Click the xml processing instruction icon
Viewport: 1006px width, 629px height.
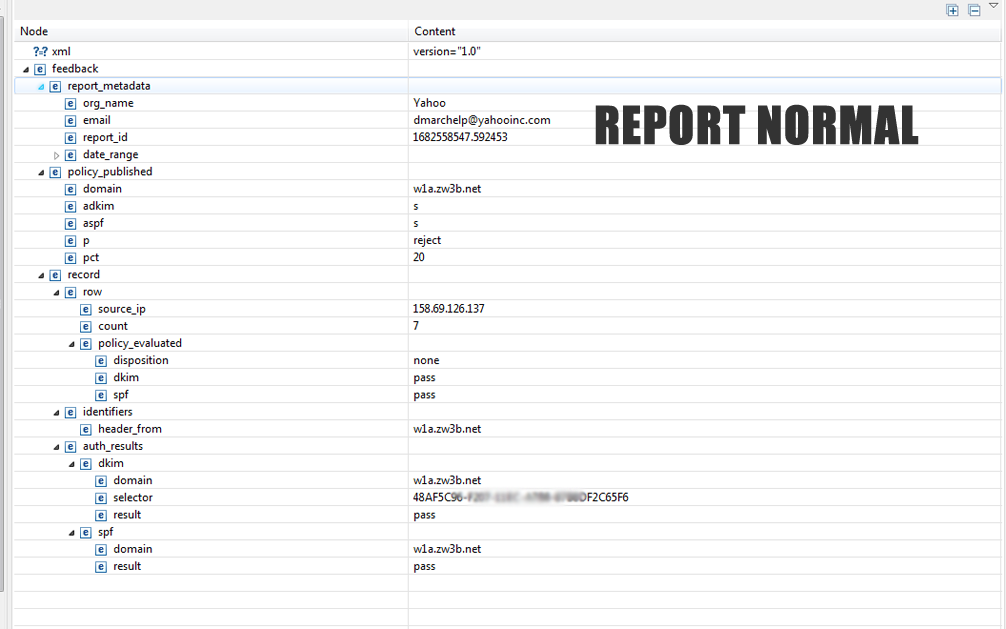40,51
